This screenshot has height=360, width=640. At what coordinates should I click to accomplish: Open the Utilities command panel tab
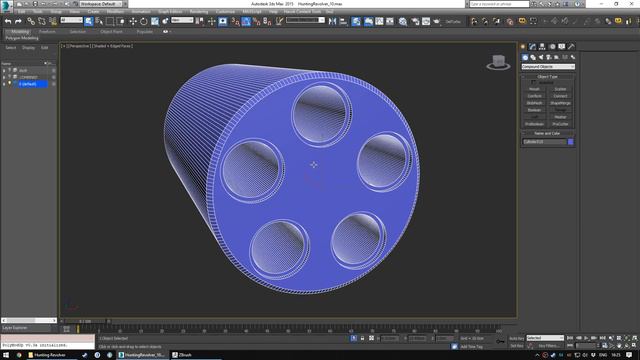click(571, 47)
